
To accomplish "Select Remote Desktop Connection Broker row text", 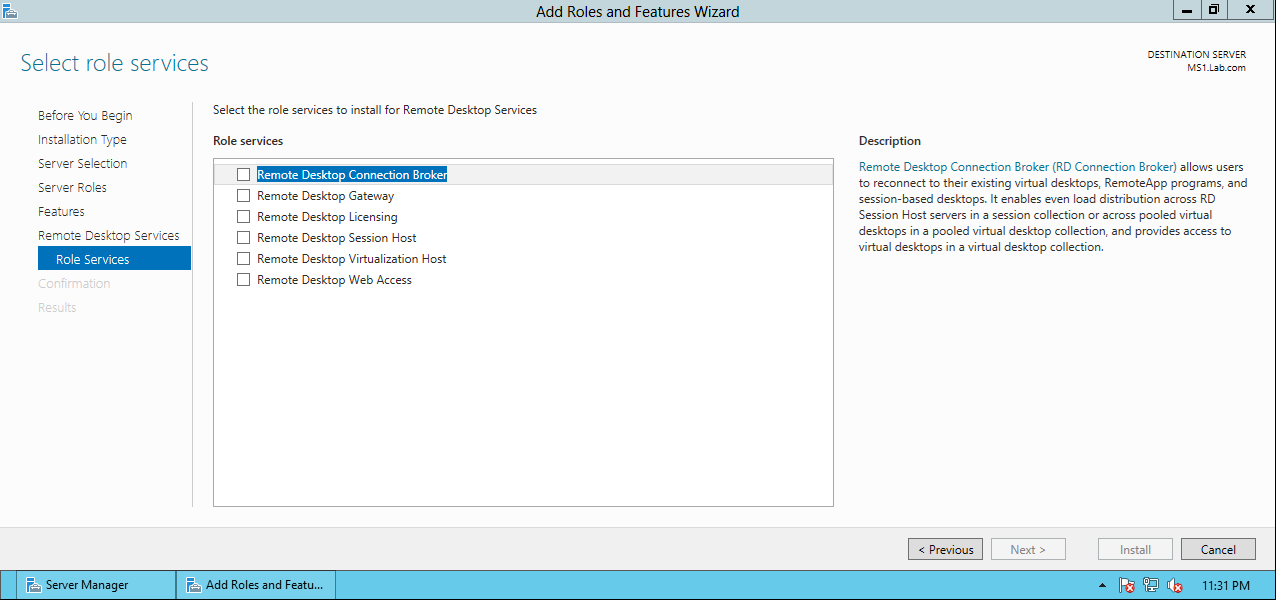I will pyautogui.click(x=352, y=174).
